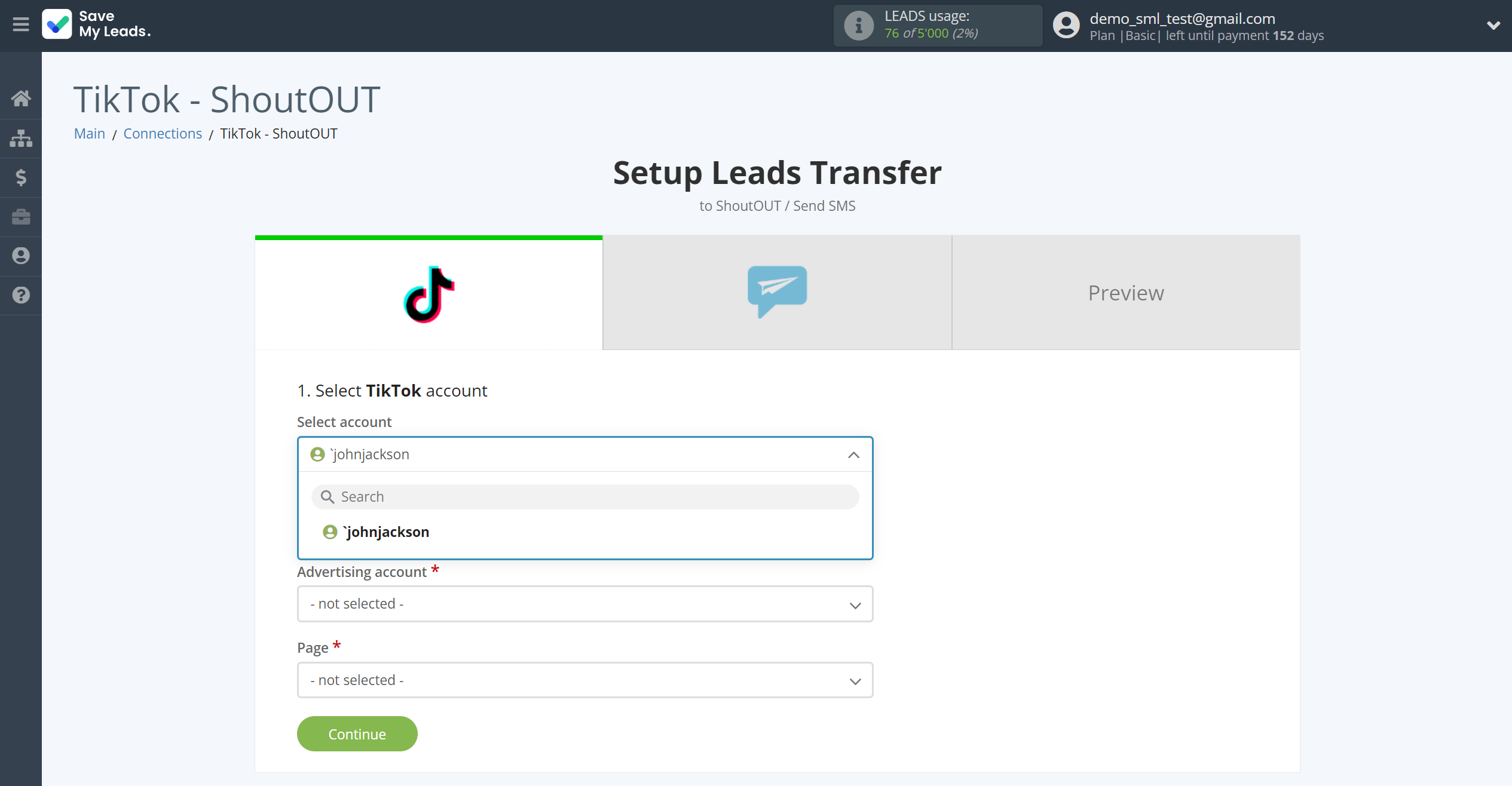The image size is (1512, 786).
Task: Expand the Page required dropdown
Action: [x=585, y=680]
